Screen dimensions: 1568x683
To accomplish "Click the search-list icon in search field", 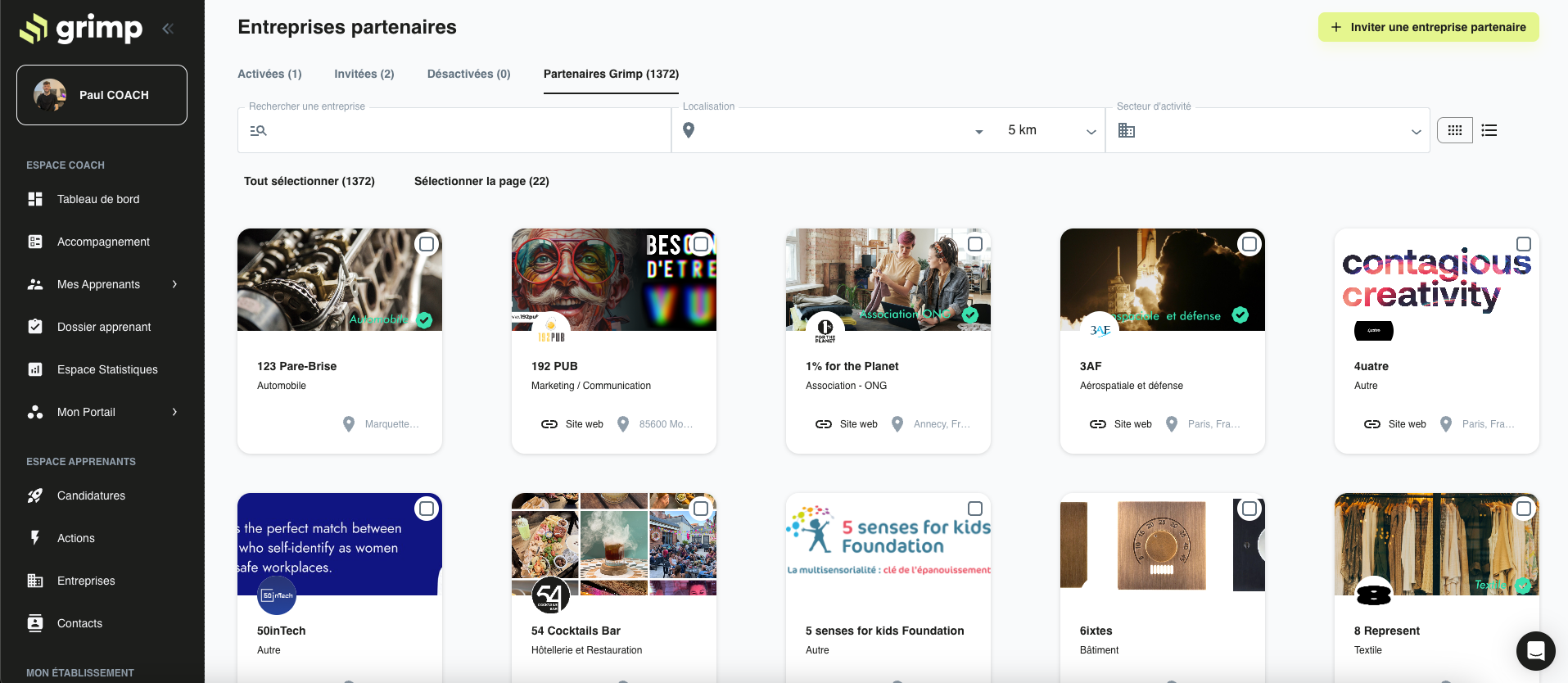I will coord(259,130).
